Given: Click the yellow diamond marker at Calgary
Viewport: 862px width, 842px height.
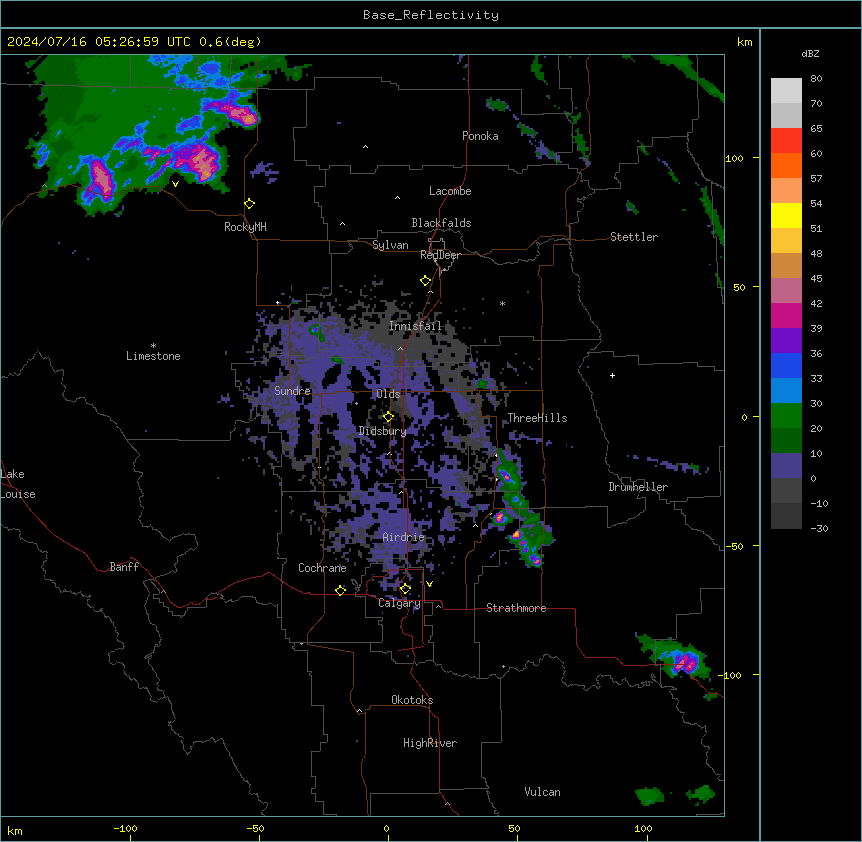Looking at the screenshot, I should point(405,589).
